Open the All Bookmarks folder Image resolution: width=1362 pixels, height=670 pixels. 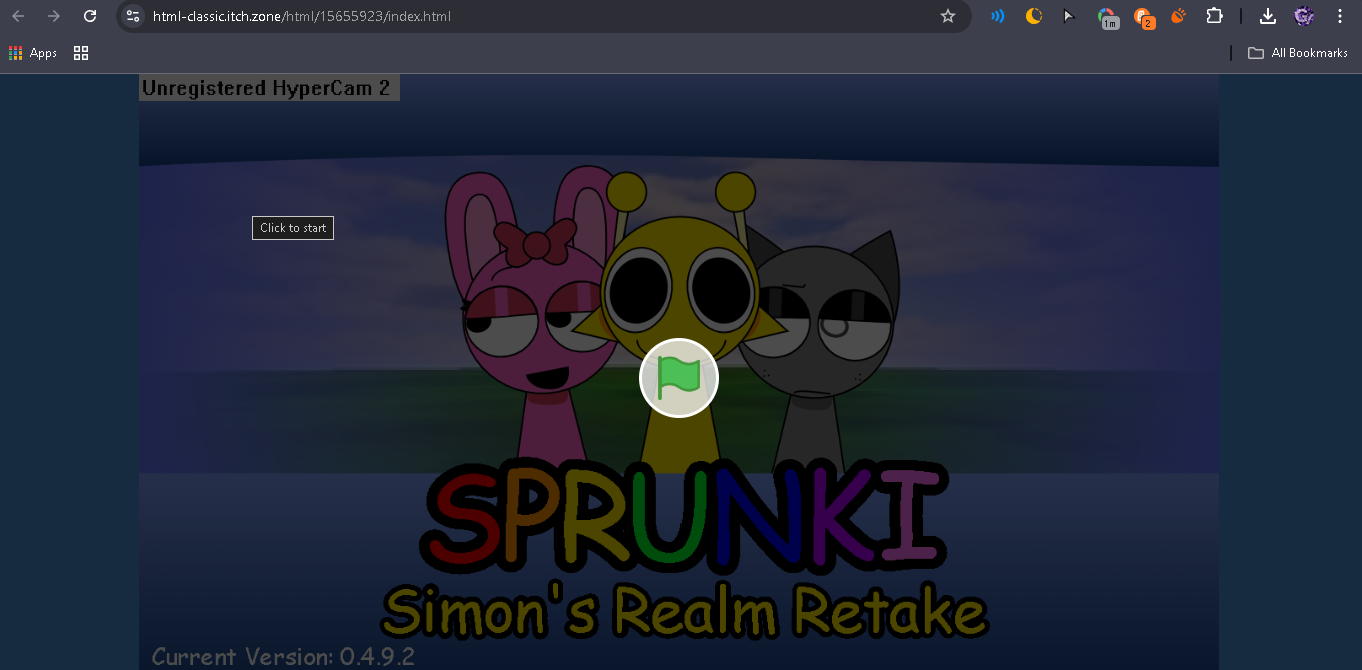point(1298,53)
